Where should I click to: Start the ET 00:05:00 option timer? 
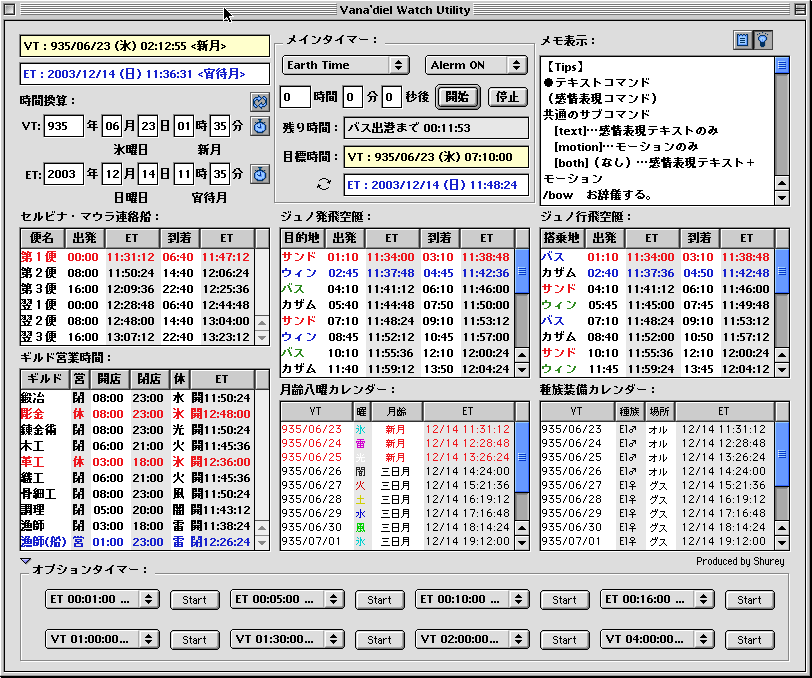pos(380,600)
